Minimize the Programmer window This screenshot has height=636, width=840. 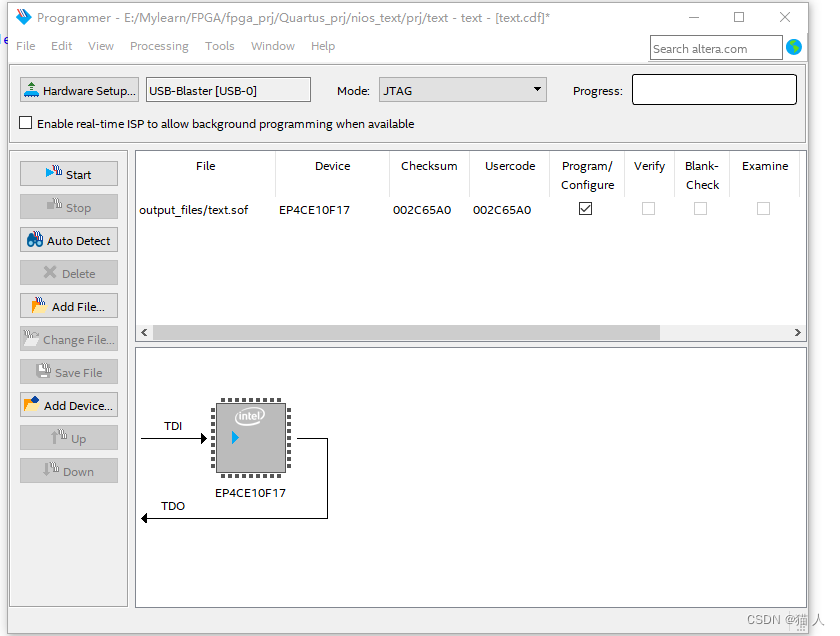tap(694, 17)
